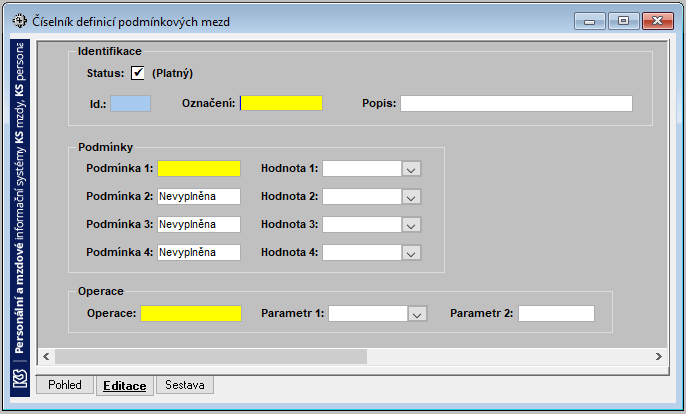Select the Podmínka 4 Nevyplněna field
This screenshot has height=414, width=686.
click(x=199, y=253)
